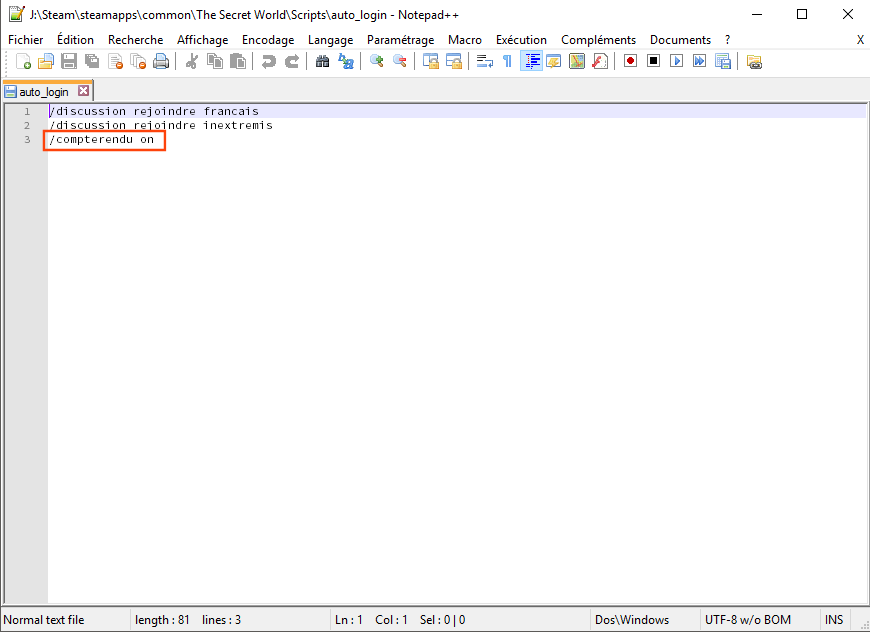Click "Ln : 1 Col : 1" status entry
Image resolution: width=870 pixels, height=632 pixels.
(371, 620)
